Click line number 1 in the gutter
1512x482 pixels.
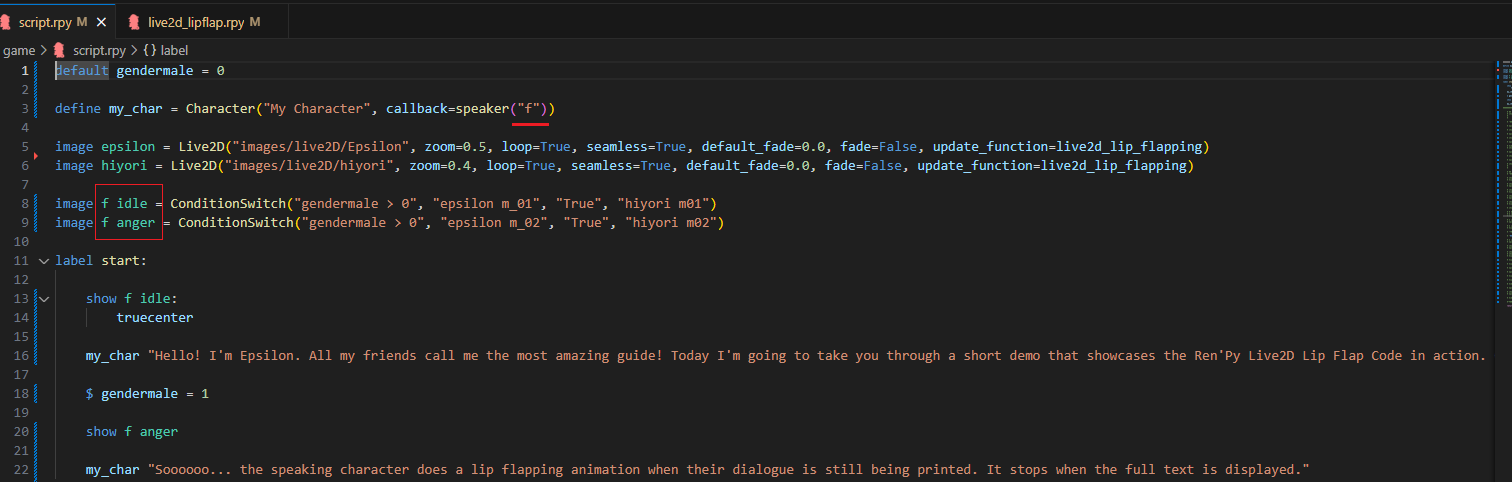(25, 70)
